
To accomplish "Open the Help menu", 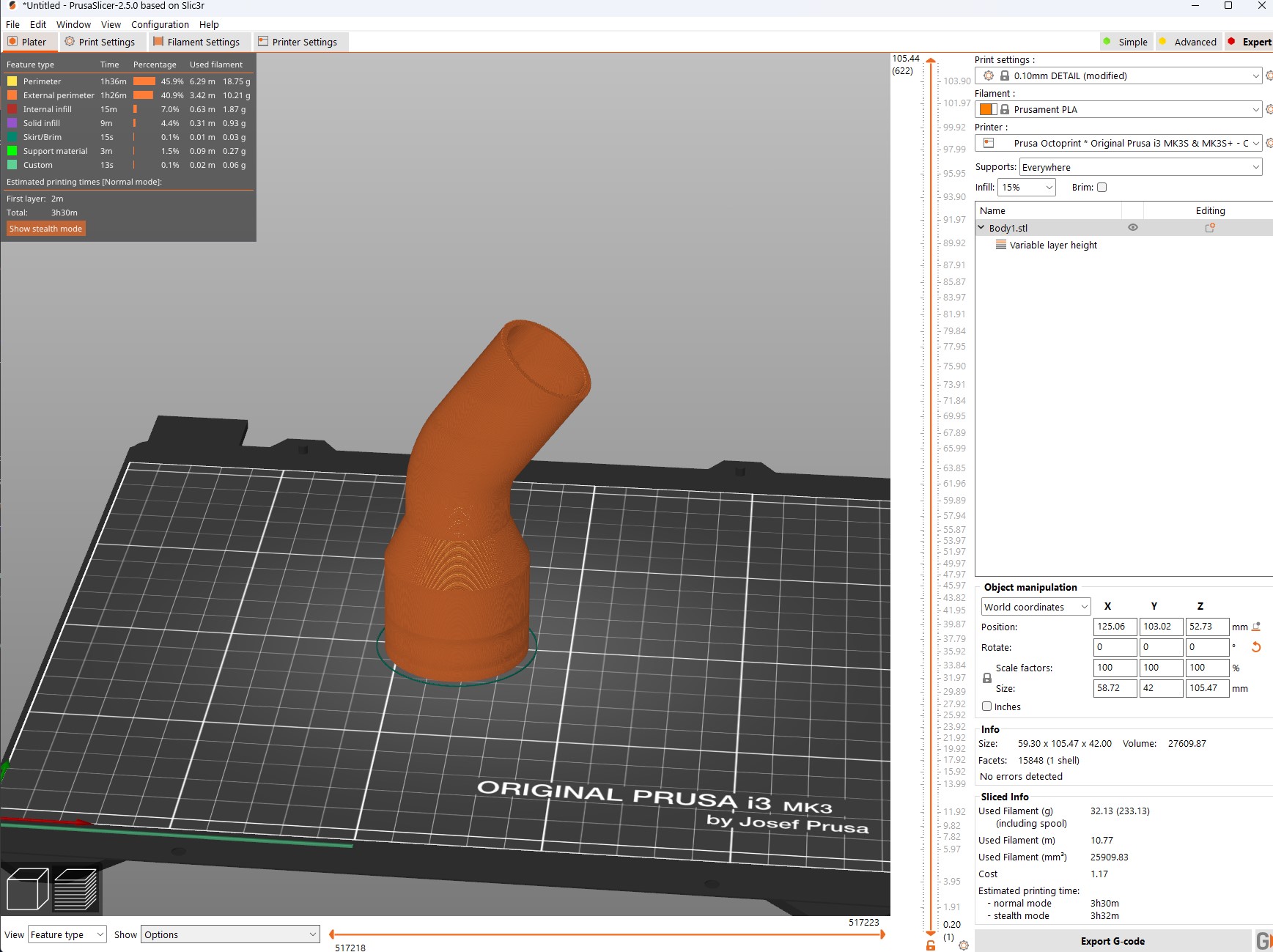I will [x=209, y=24].
